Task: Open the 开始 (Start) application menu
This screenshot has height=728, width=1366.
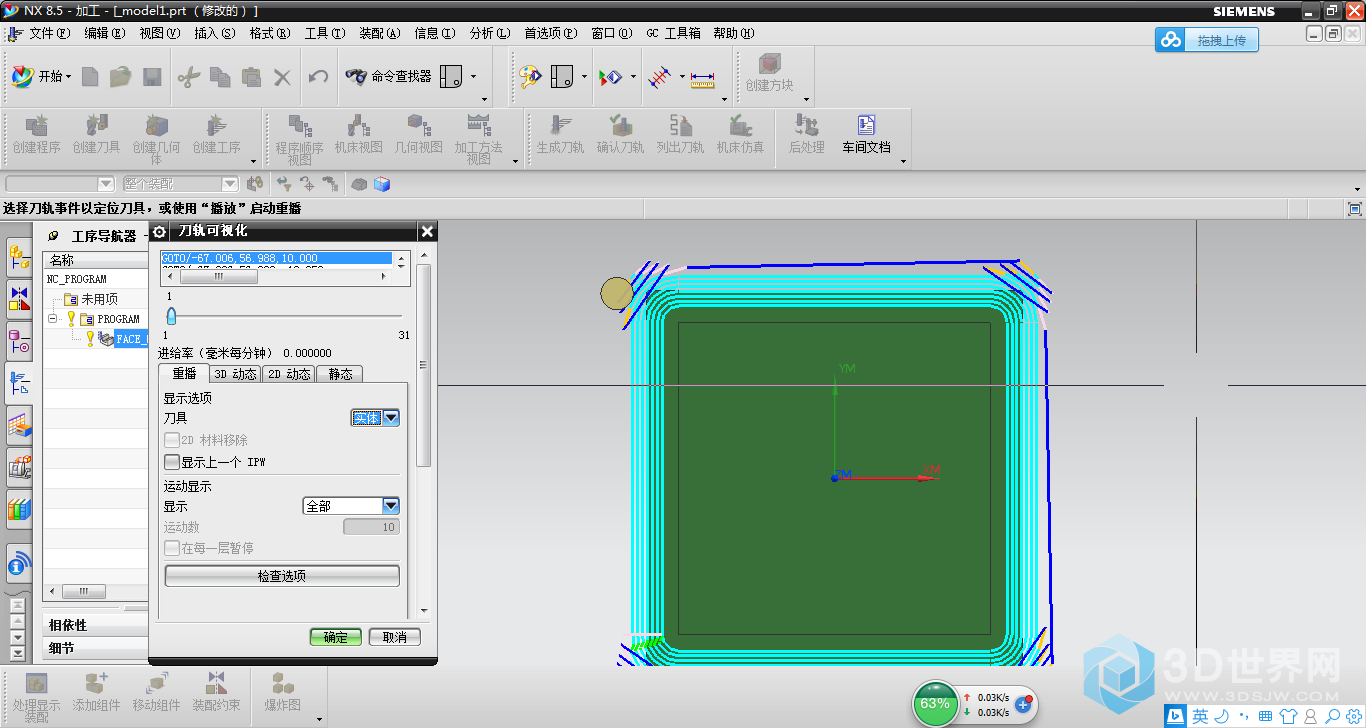Action: 41,76
